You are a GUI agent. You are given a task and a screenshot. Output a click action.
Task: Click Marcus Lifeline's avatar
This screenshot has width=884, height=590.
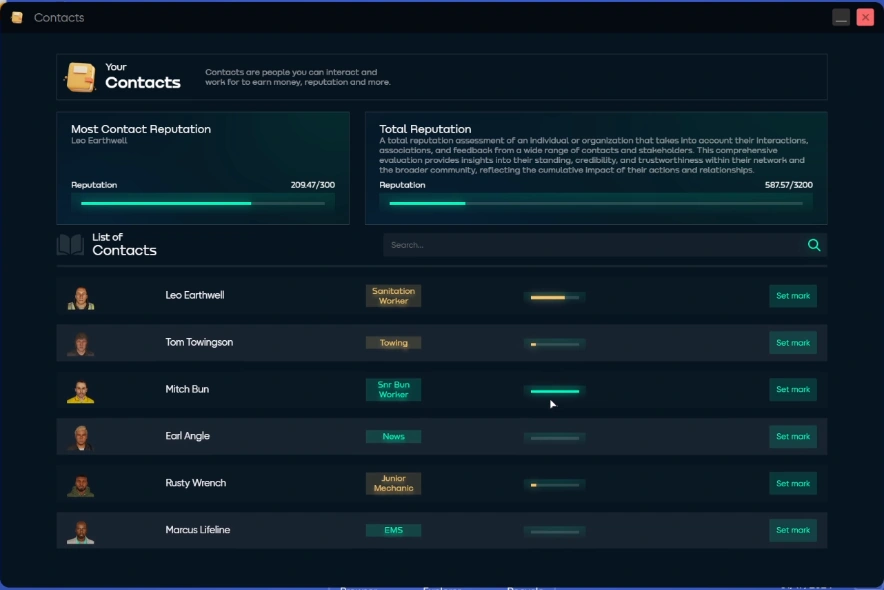81,532
